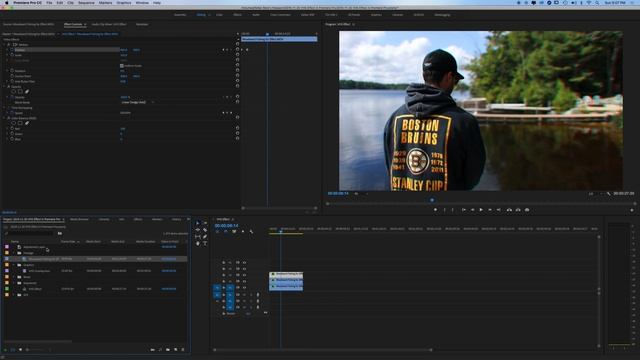Click Opacity ellipse mask tool

pyautogui.click(x=13, y=92)
